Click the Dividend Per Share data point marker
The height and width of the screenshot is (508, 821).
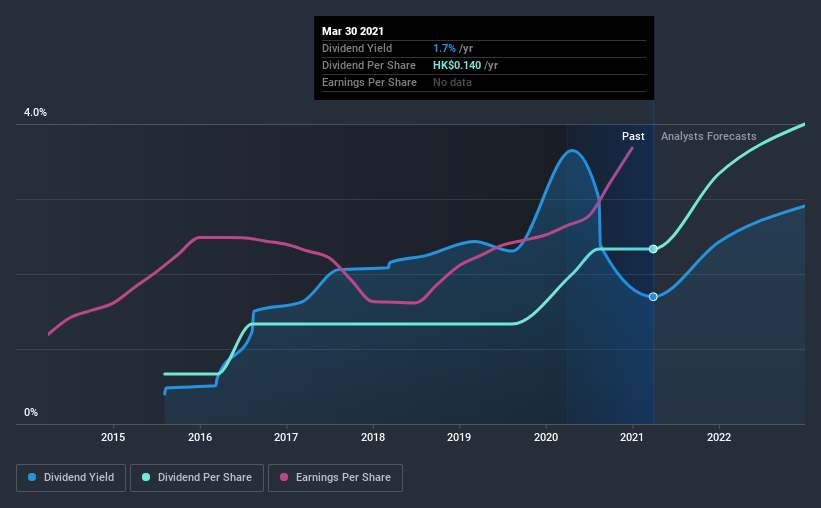coord(653,249)
